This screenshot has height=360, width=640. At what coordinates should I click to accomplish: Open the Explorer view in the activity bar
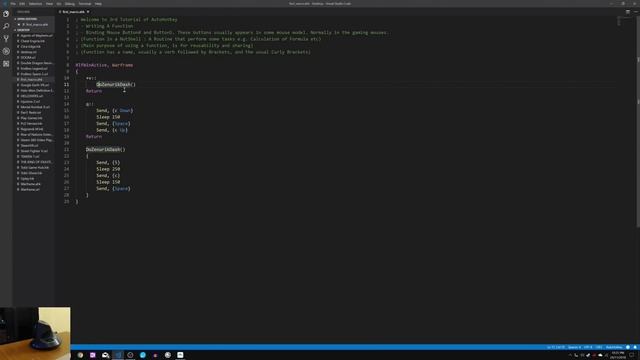(x=6, y=14)
